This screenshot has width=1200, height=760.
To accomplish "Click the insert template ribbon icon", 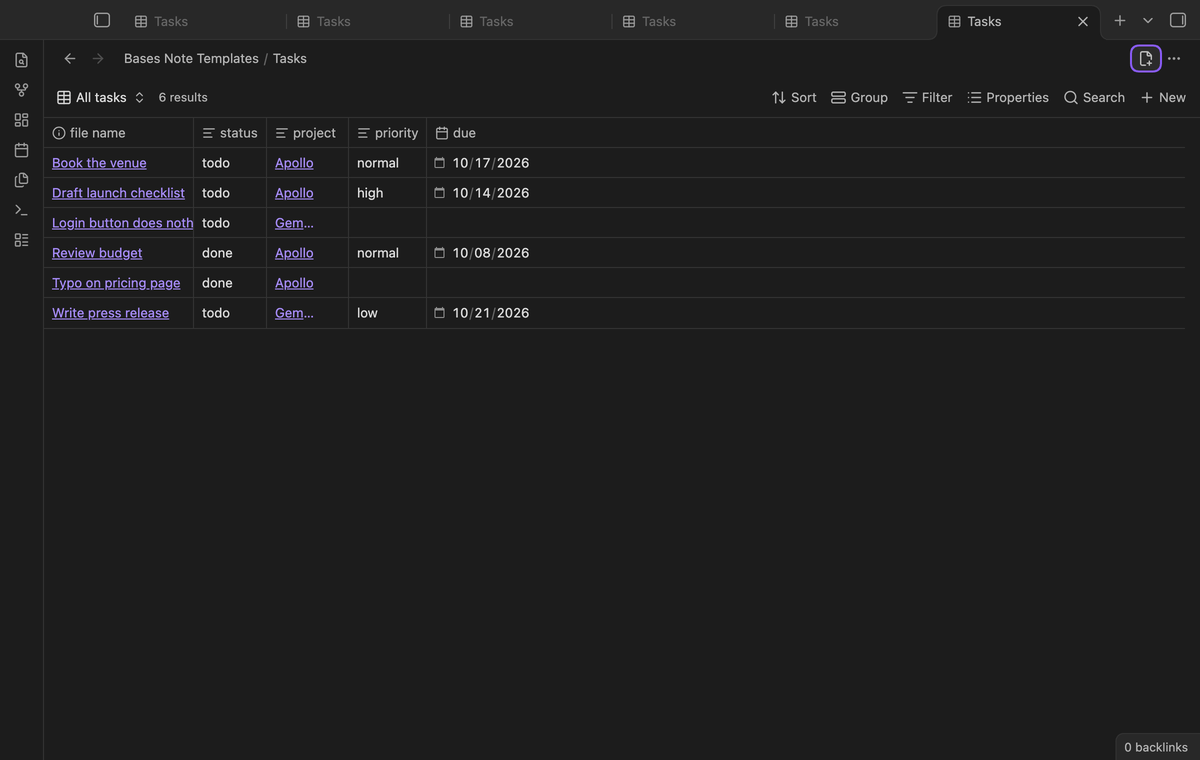I will click(21, 180).
